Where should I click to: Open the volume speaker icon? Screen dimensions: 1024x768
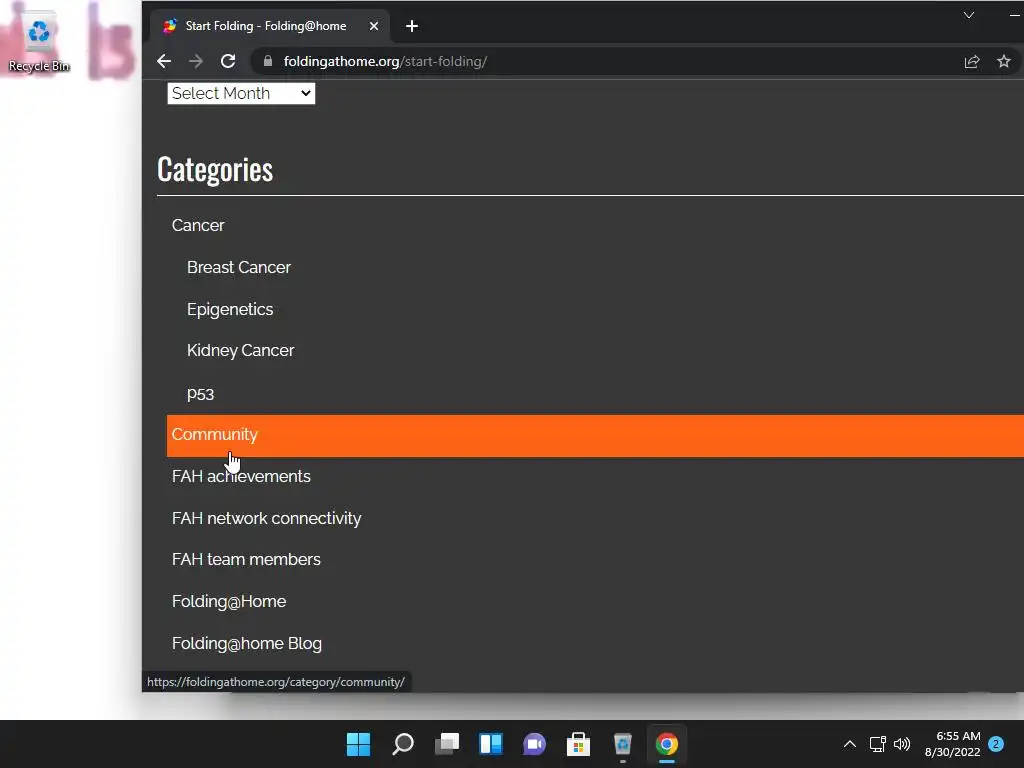(902, 744)
